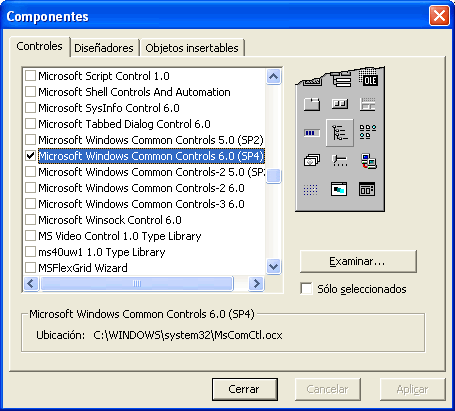Click the animation window icon with cyan squares
455x411 pixels.
(339, 189)
